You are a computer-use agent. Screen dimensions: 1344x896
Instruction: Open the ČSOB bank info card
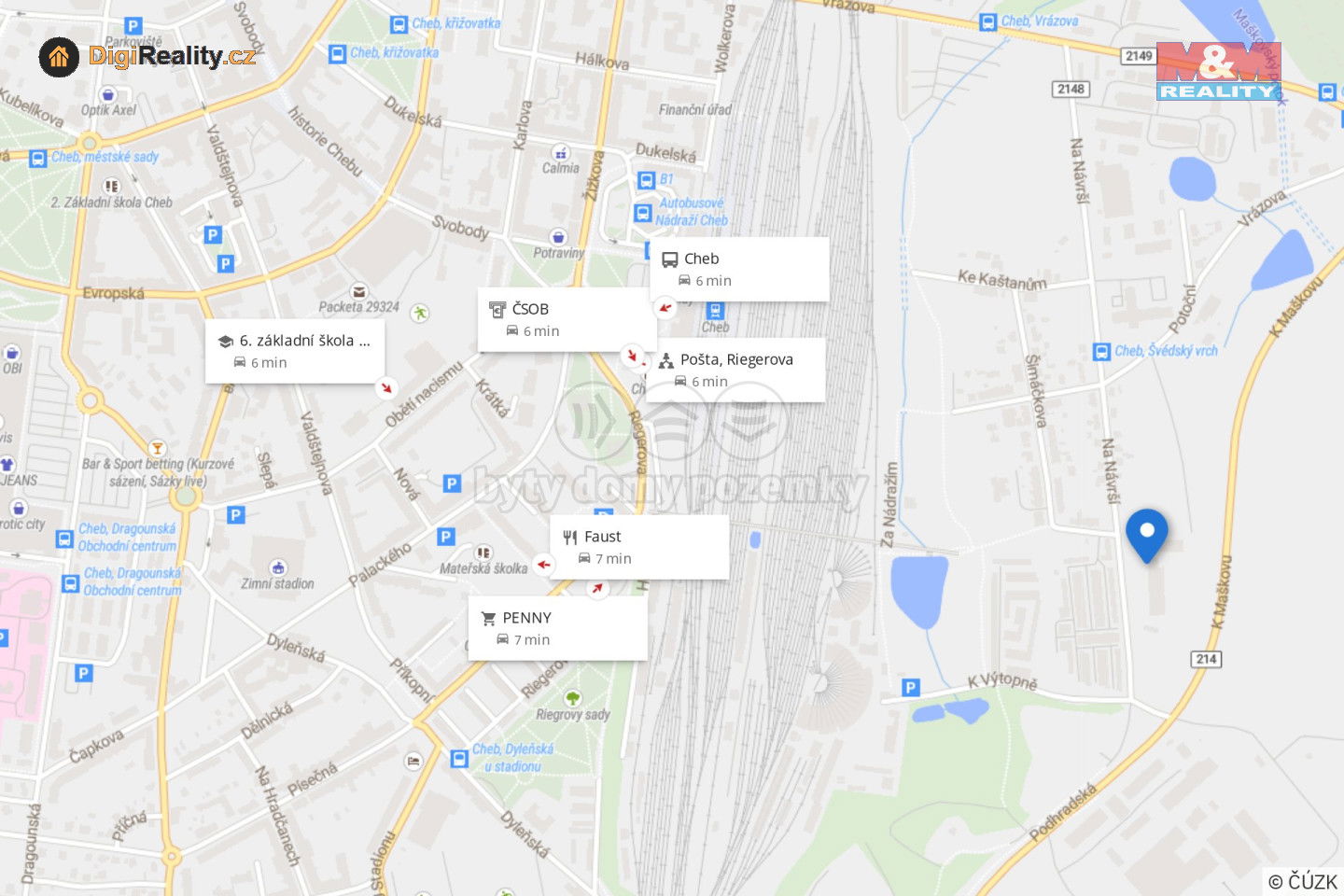coord(567,319)
